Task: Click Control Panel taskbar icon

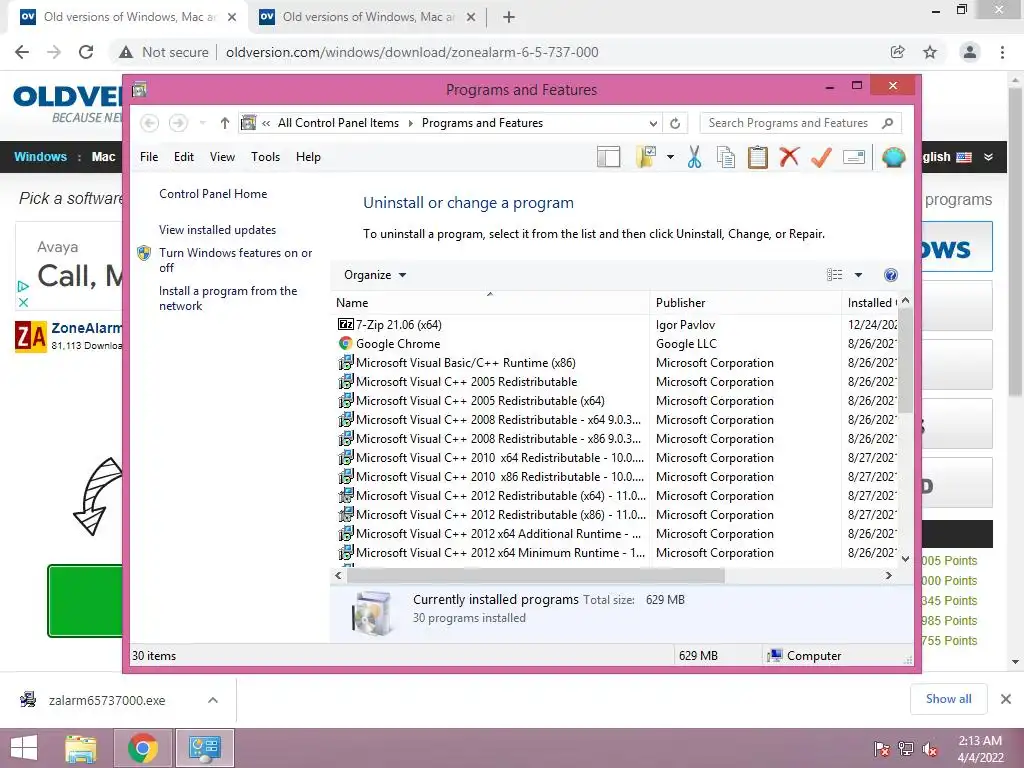Action: coord(205,748)
